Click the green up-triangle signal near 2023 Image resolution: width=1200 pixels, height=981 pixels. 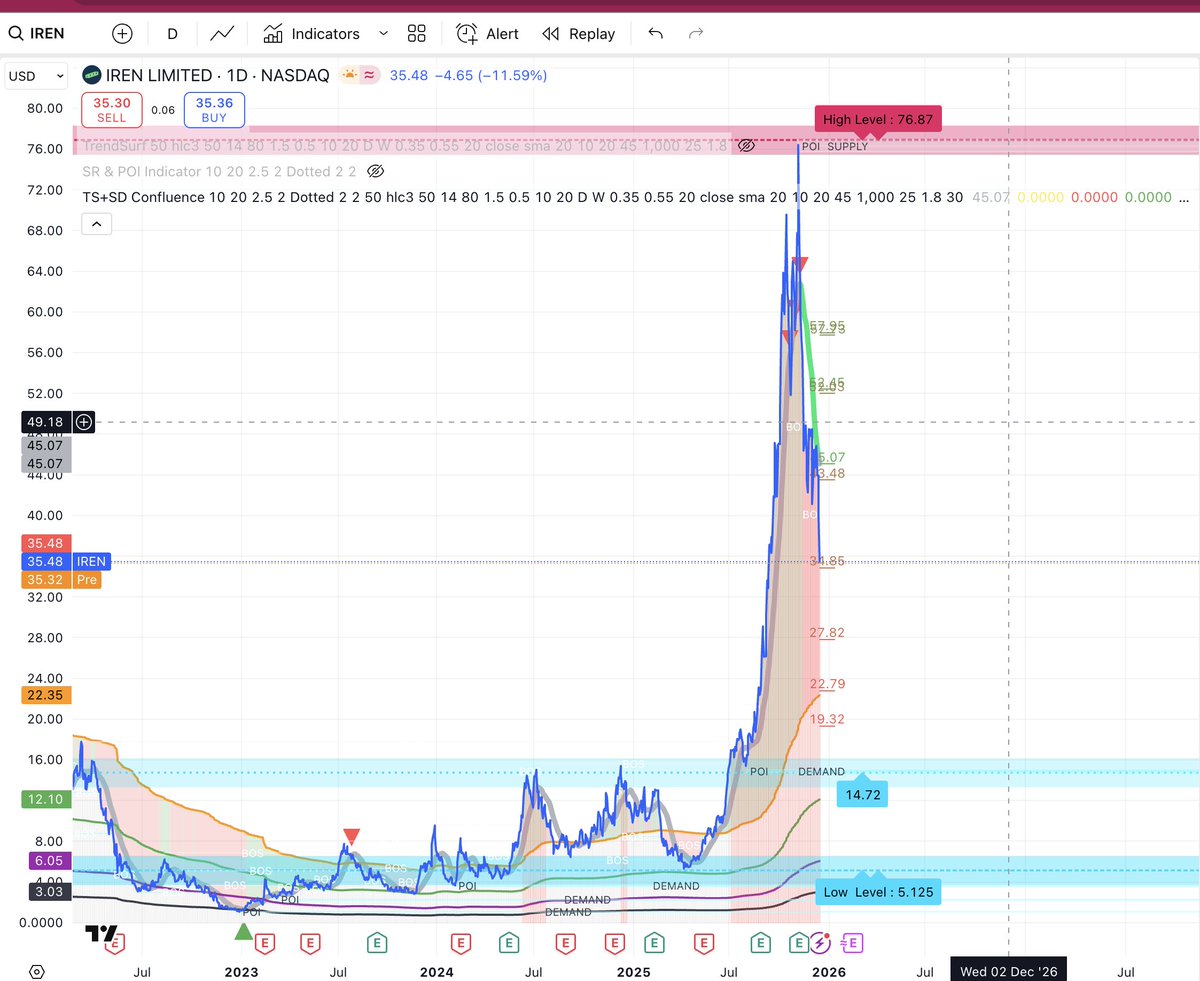(x=243, y=931)
